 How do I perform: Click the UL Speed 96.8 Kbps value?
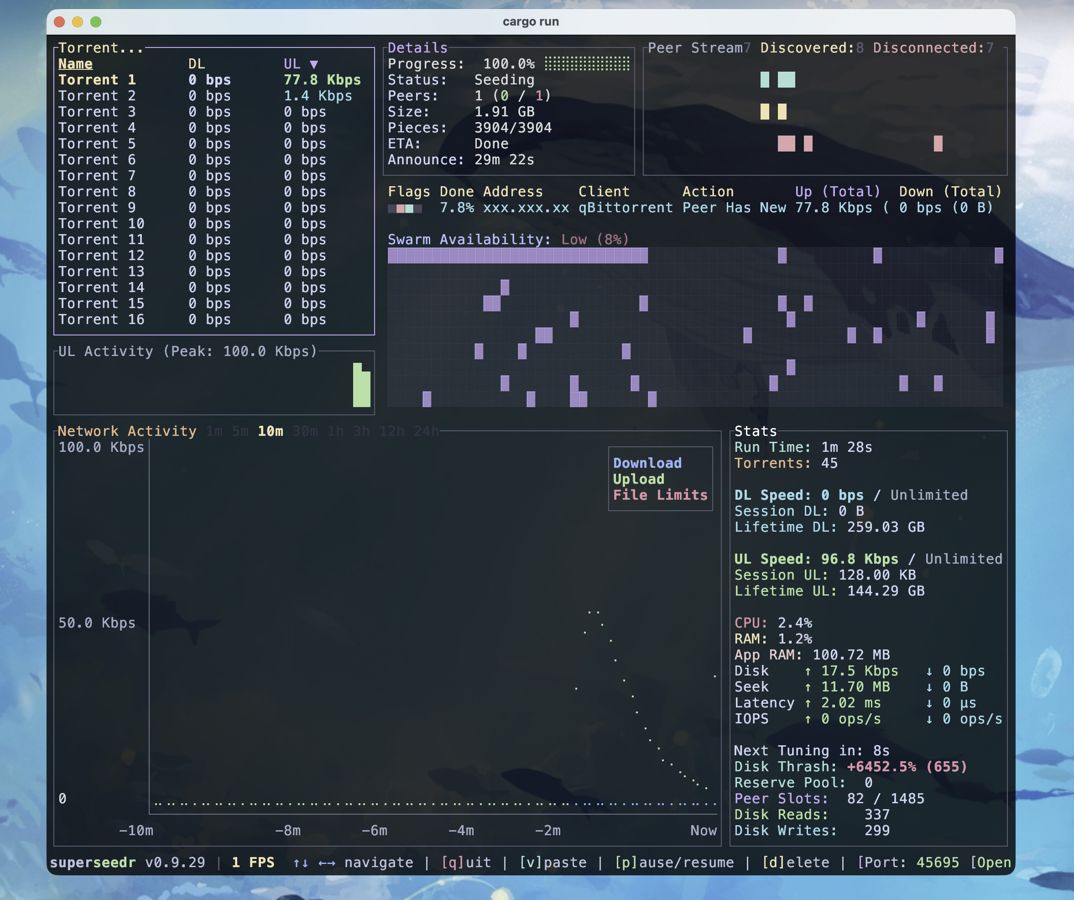pos(860,559)
